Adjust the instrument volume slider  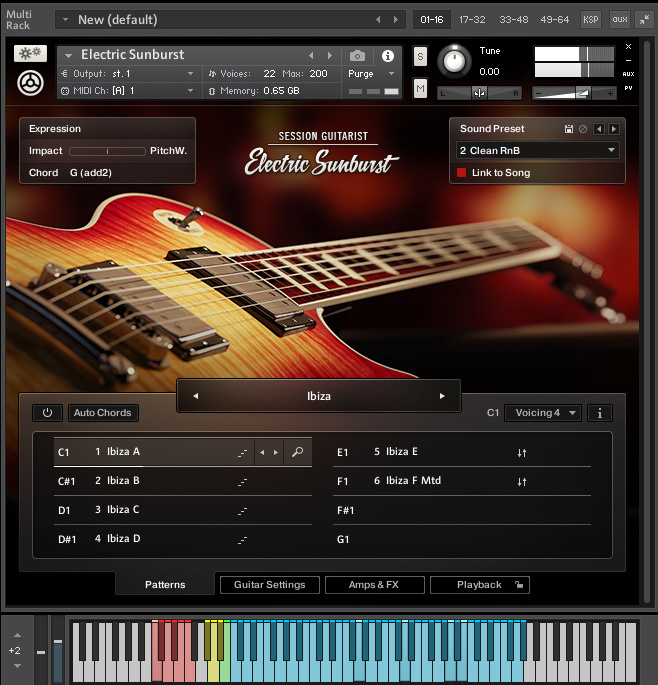pos(574,93)
